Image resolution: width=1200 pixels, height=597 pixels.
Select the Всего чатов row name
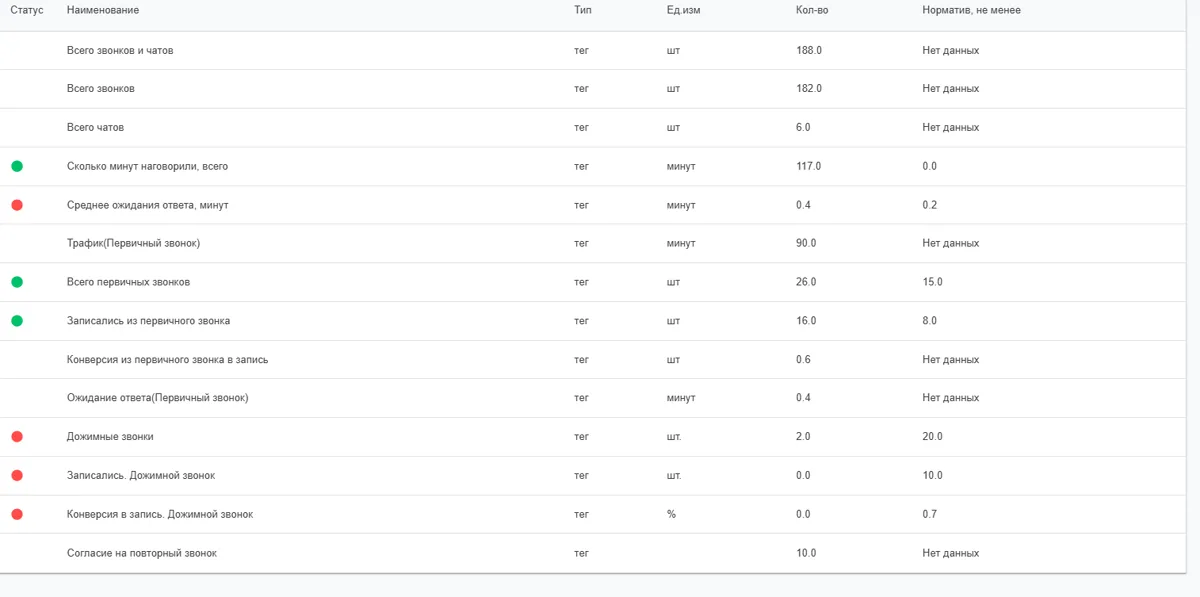pos(95,127)
